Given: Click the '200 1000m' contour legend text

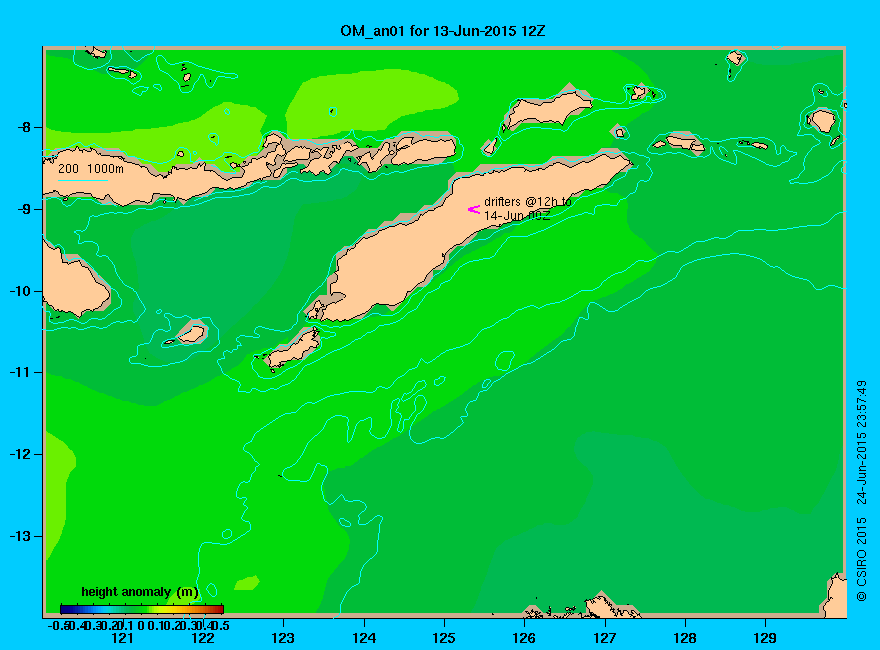Looking at the screenshot, I should 91,169.
